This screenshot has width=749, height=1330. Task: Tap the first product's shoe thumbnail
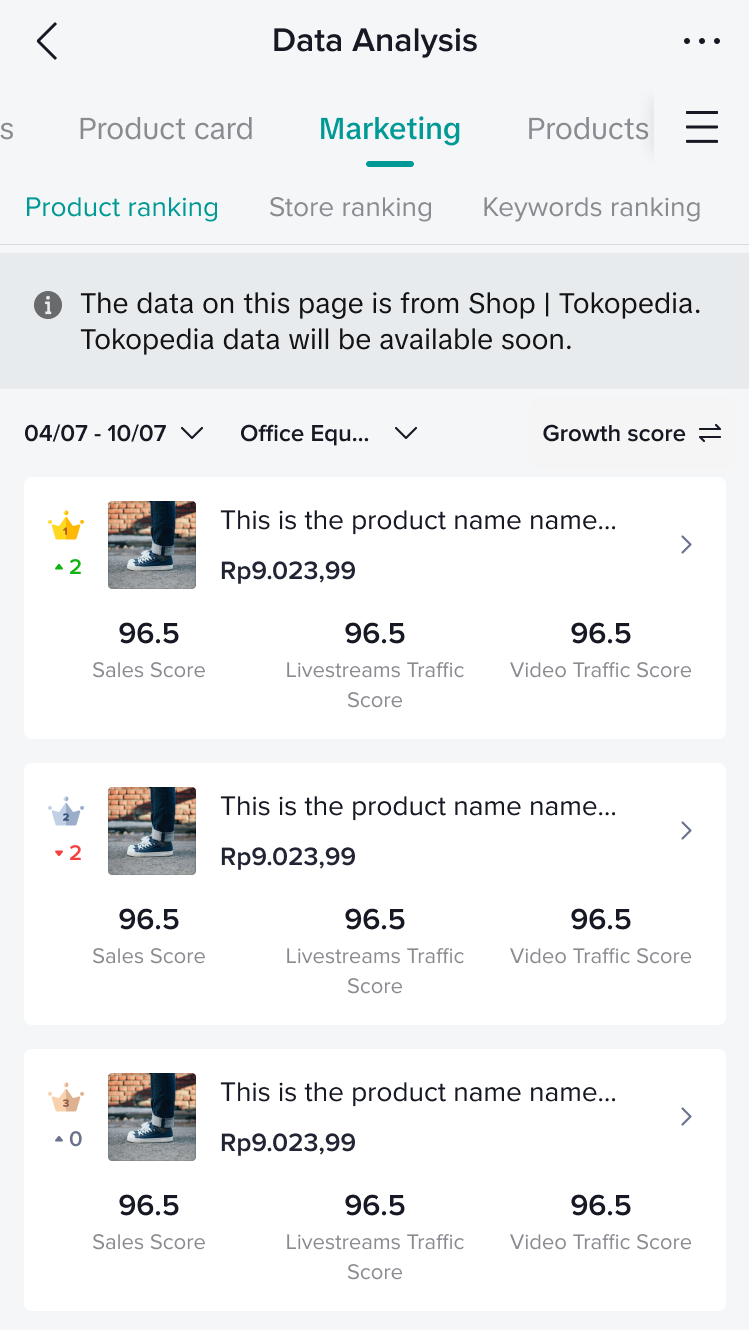coord(152,545)
